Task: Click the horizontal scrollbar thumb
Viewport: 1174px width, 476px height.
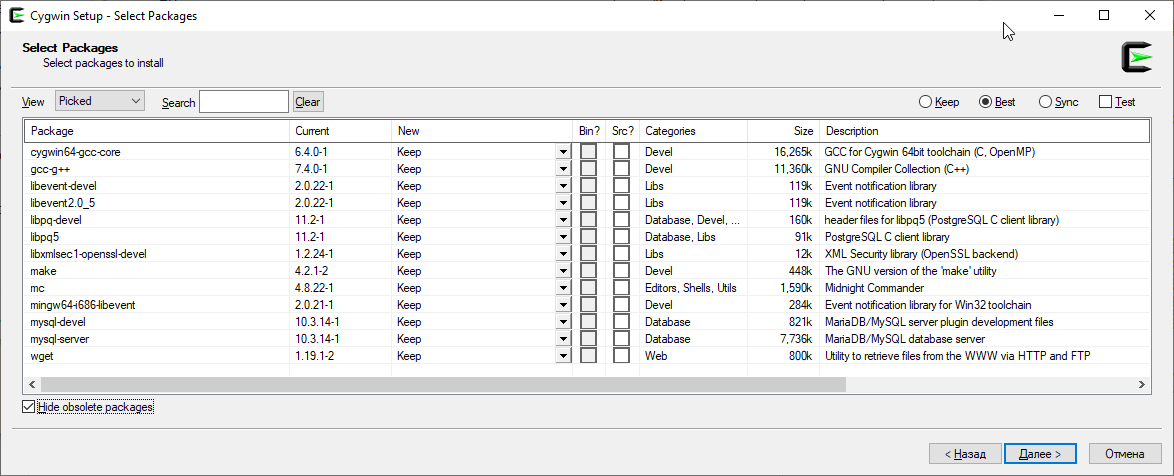Action: (x=442, y=384)
